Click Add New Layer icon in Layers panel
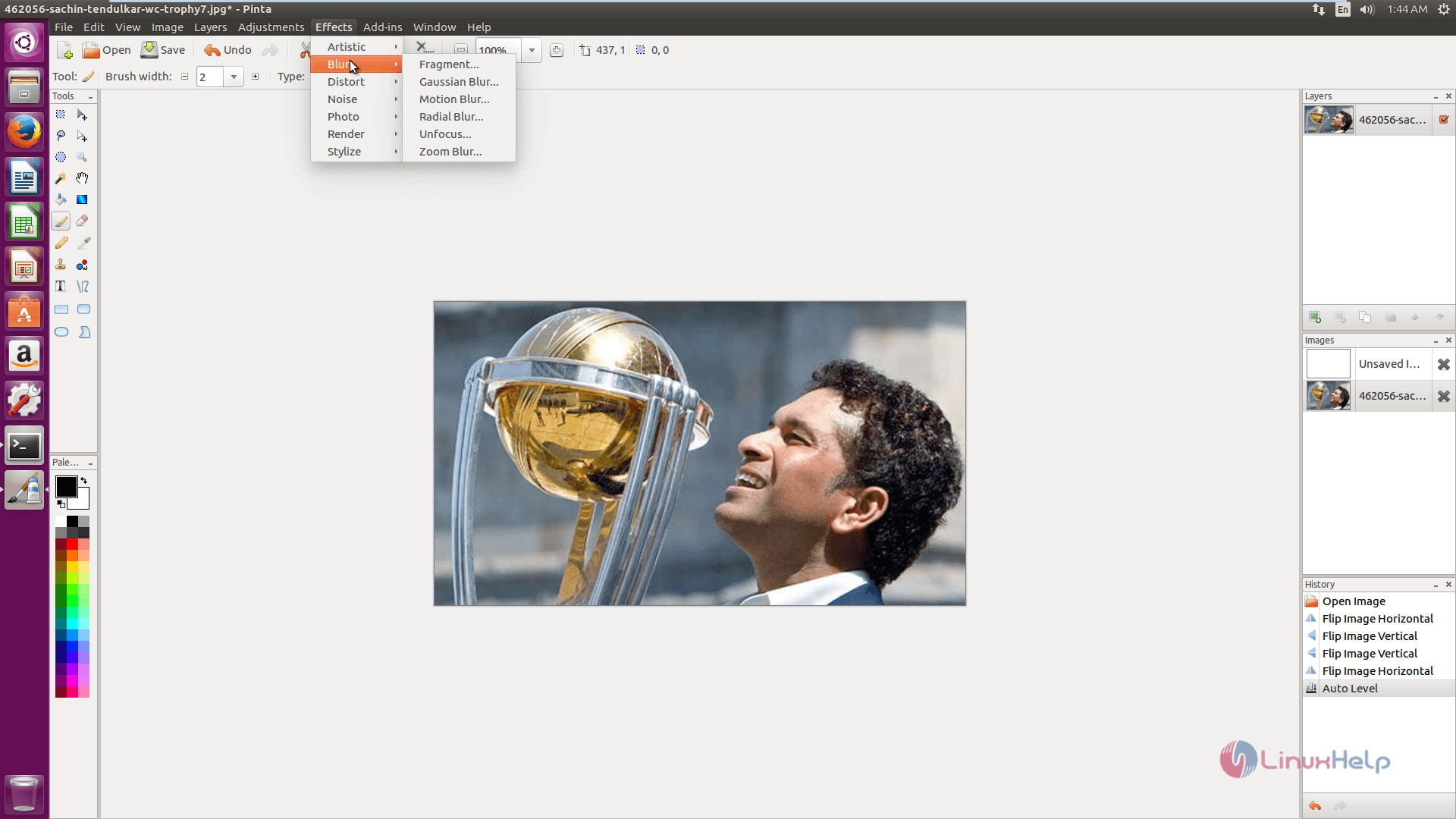Screen dimensions: 1456x819 (x=1315, y=317)
